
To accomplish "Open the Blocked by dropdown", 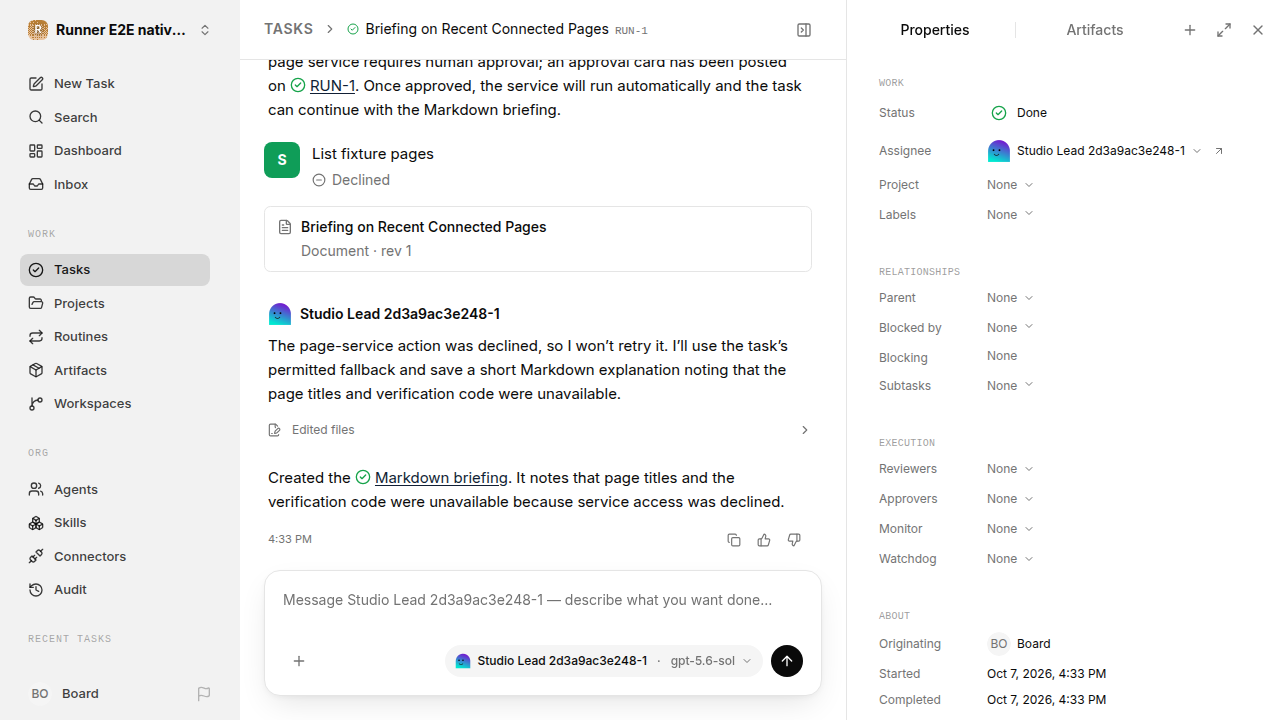I will pyautogui.click(x=1010, y=328).
